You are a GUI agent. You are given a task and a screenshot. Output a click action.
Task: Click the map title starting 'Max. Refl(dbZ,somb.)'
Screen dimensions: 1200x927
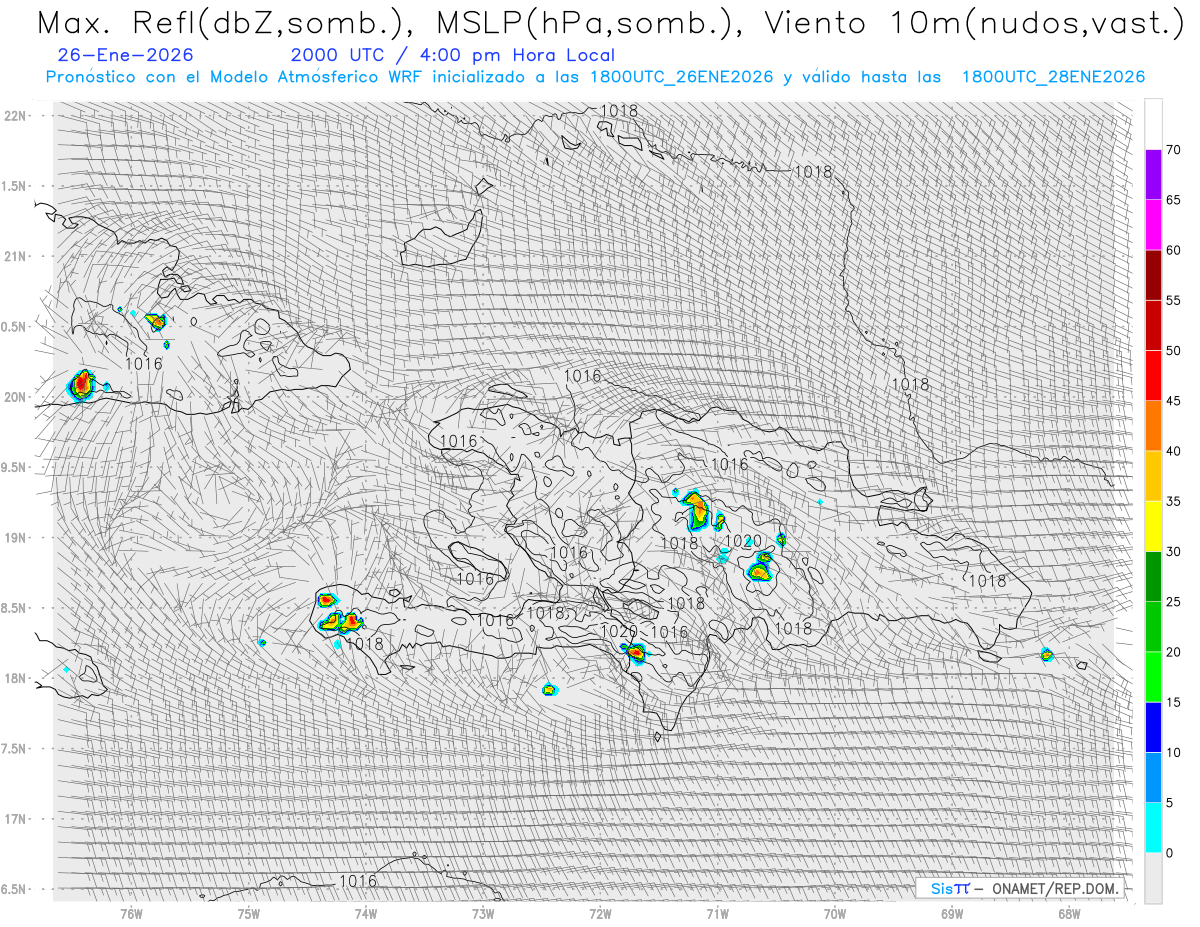point(610,24)
